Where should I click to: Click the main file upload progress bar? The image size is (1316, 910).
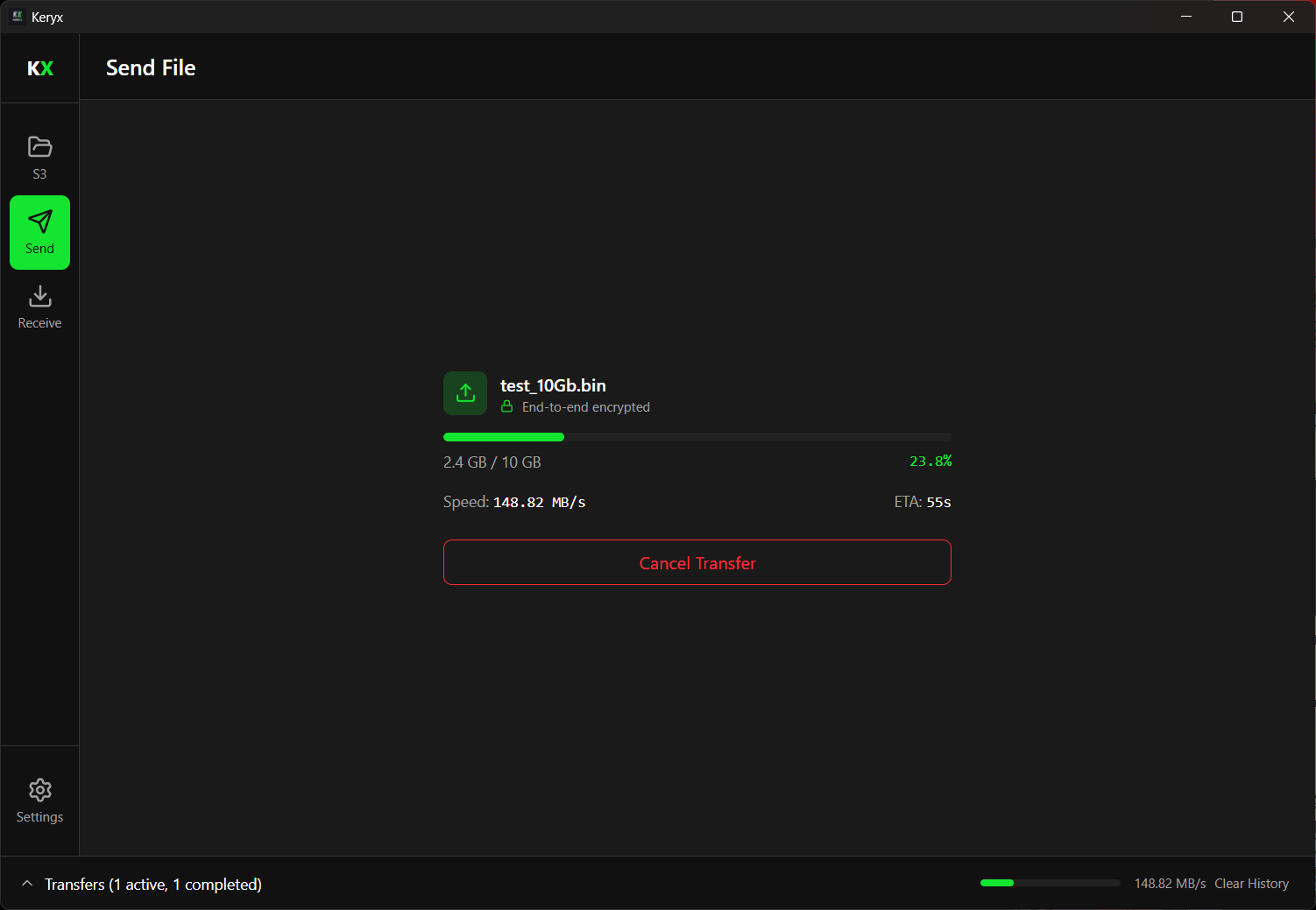(697, 437)
